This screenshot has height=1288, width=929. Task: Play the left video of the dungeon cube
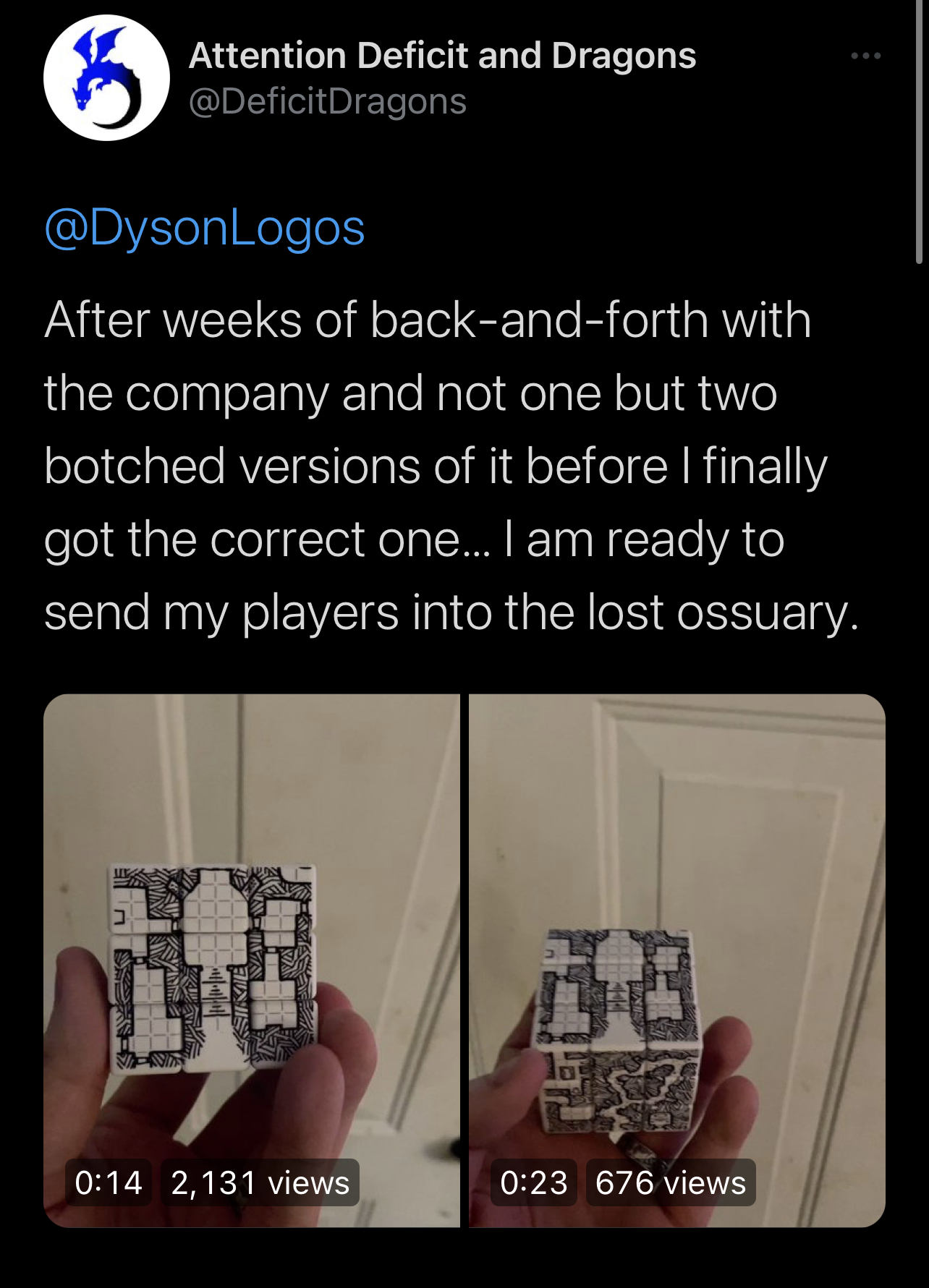coord(251,960)
